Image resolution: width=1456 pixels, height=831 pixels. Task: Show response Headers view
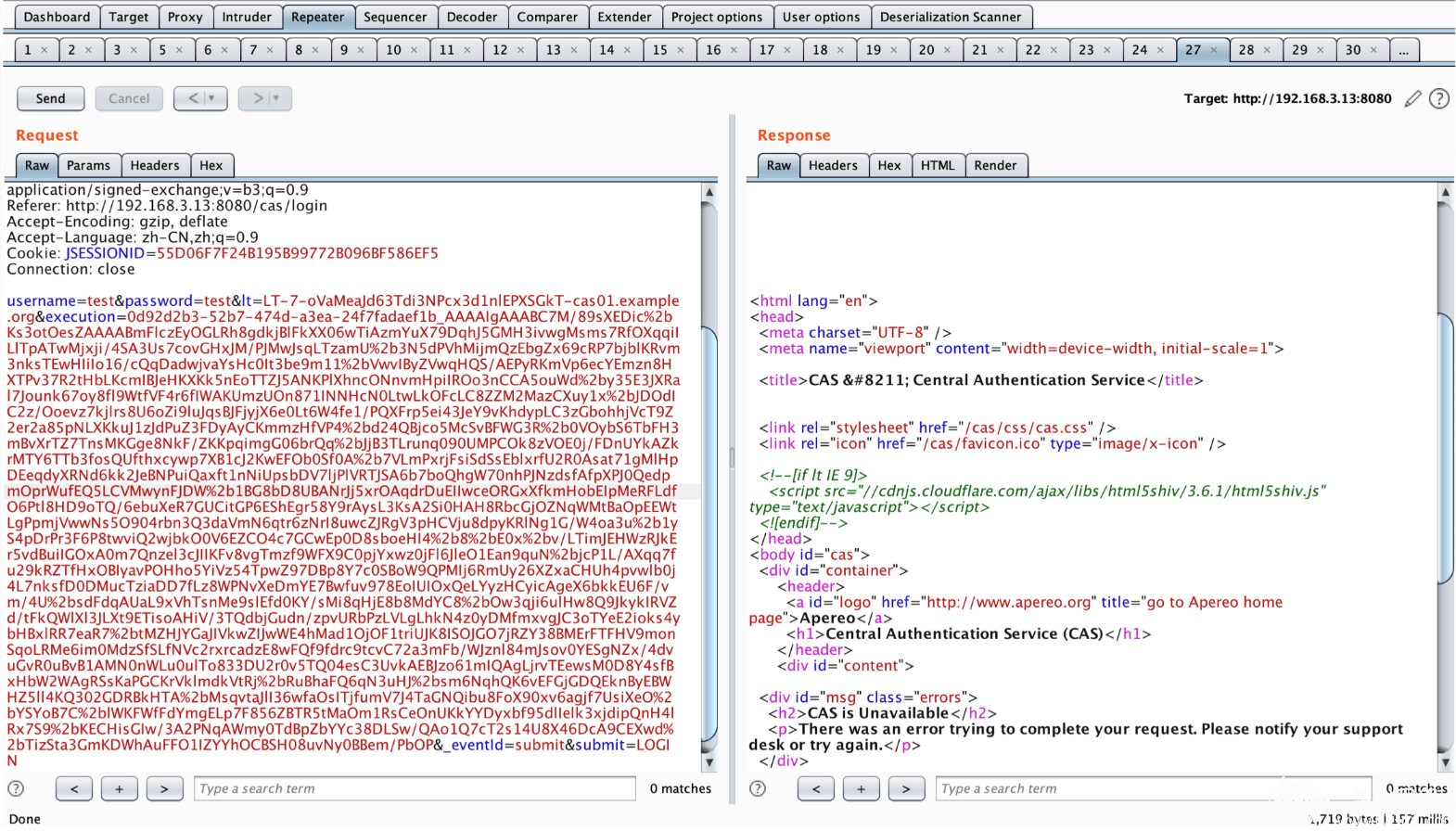click(x=833, y=165)
